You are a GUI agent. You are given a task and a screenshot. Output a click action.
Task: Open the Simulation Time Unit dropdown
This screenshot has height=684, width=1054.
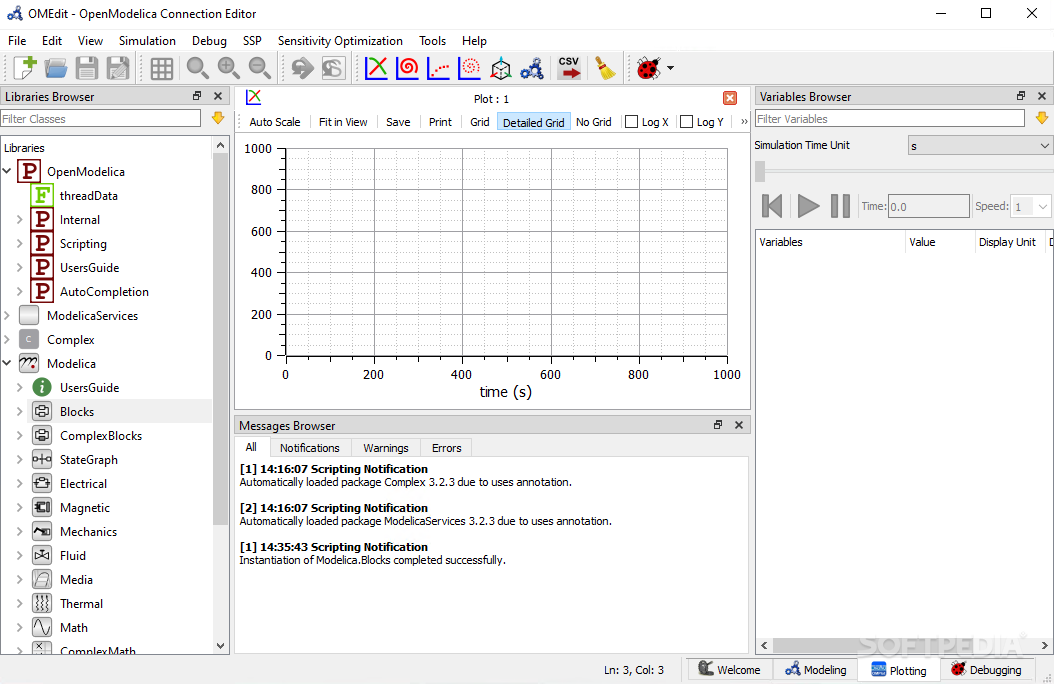(x=980, y=146)
